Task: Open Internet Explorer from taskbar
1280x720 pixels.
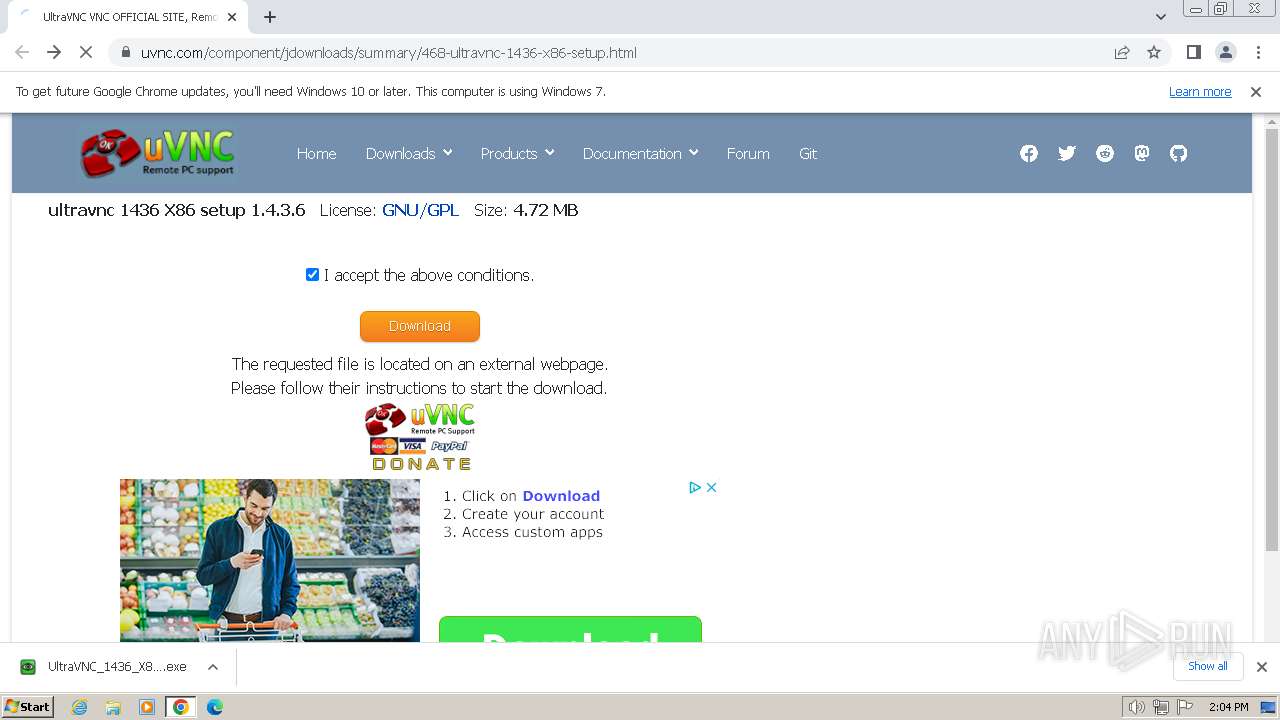Action: point(79,707)
